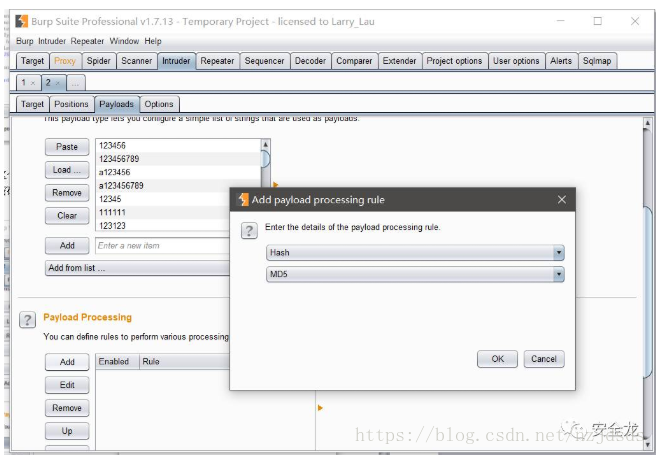Viewport: 656px width, 455px height.
Task: Click the Up button for rule order
Action: [x=67, y=431]
